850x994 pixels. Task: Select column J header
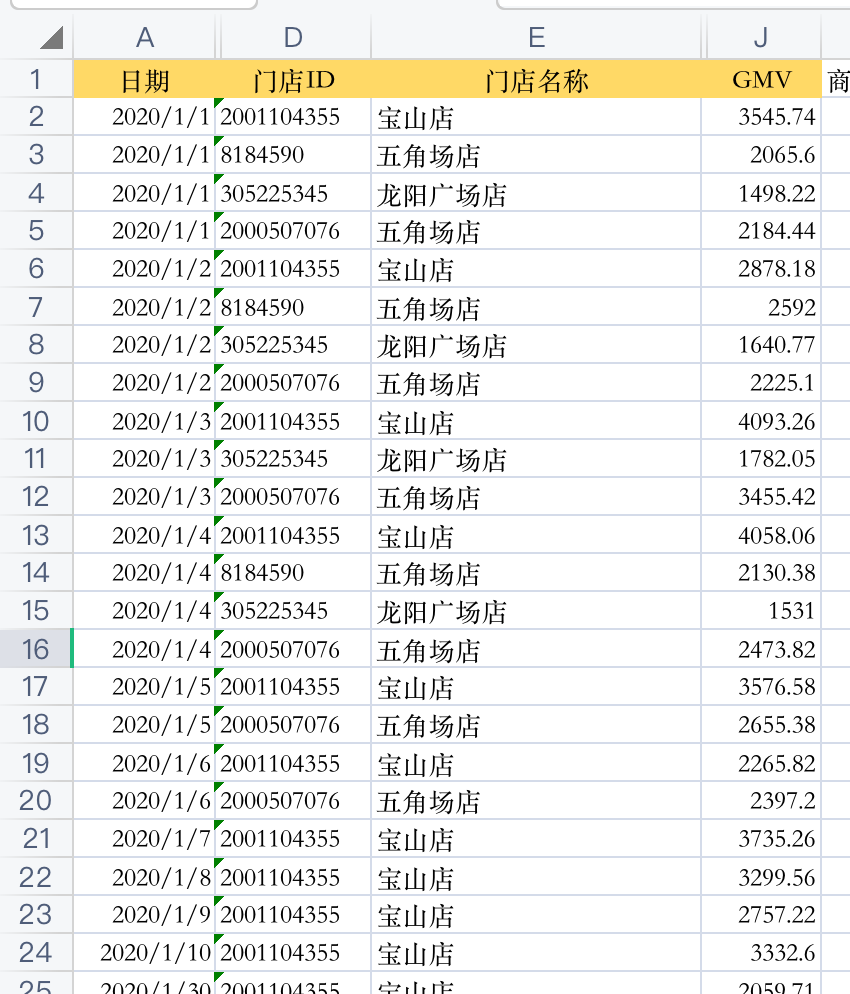(761, 37)
